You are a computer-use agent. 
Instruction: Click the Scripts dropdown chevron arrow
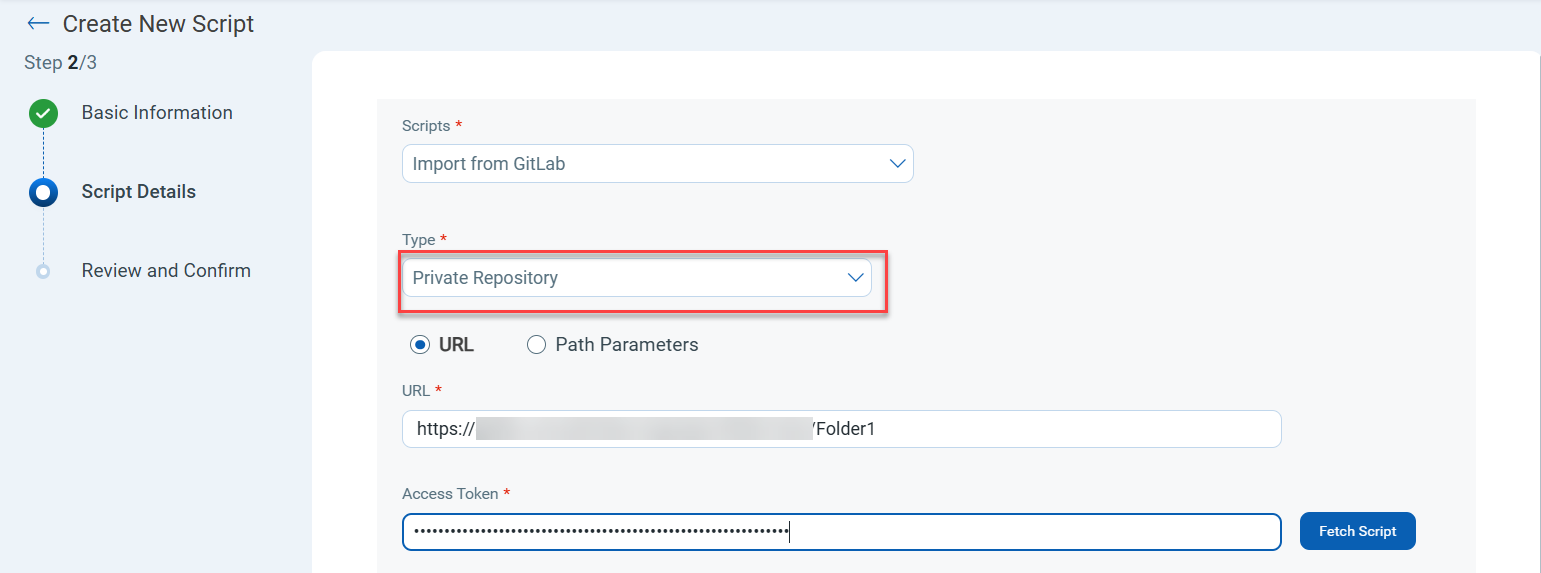tap(897, 164)
